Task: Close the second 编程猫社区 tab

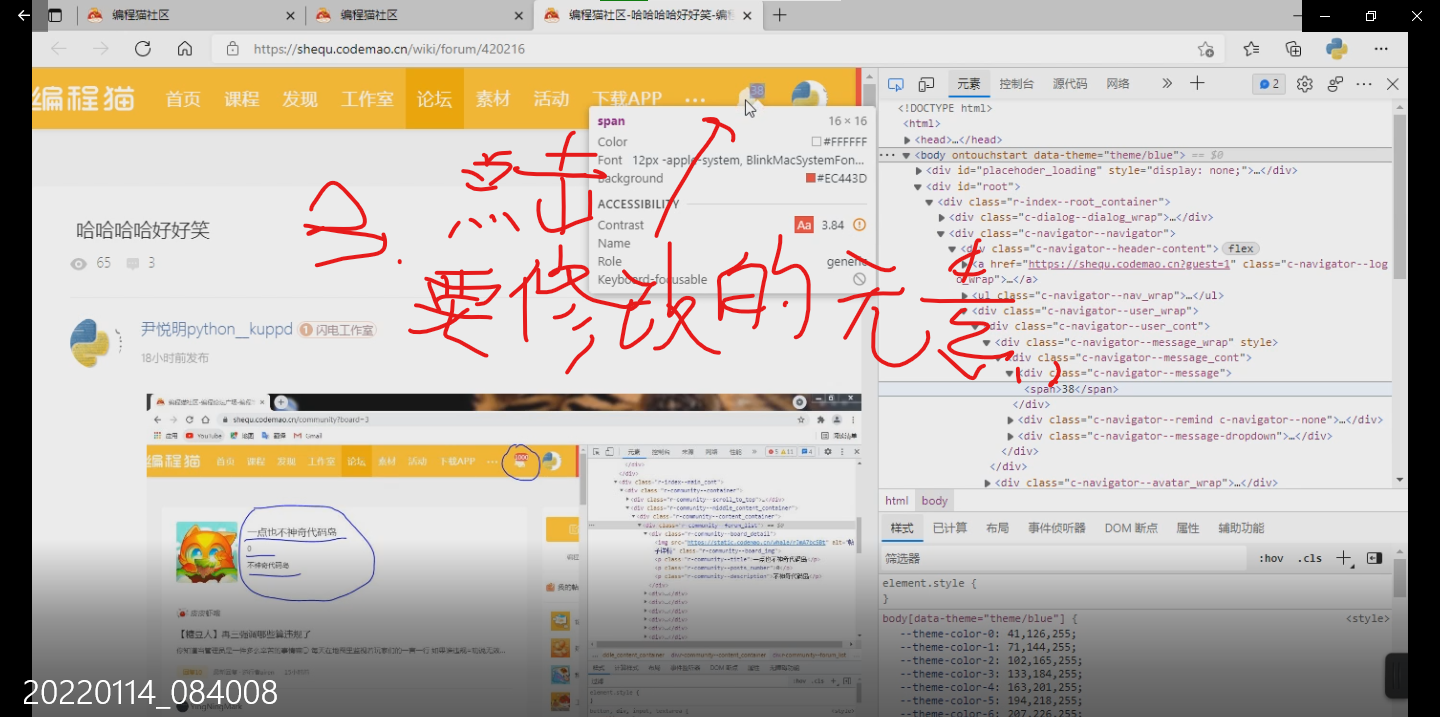Action: pyautogui.click(x=519, y=15)
